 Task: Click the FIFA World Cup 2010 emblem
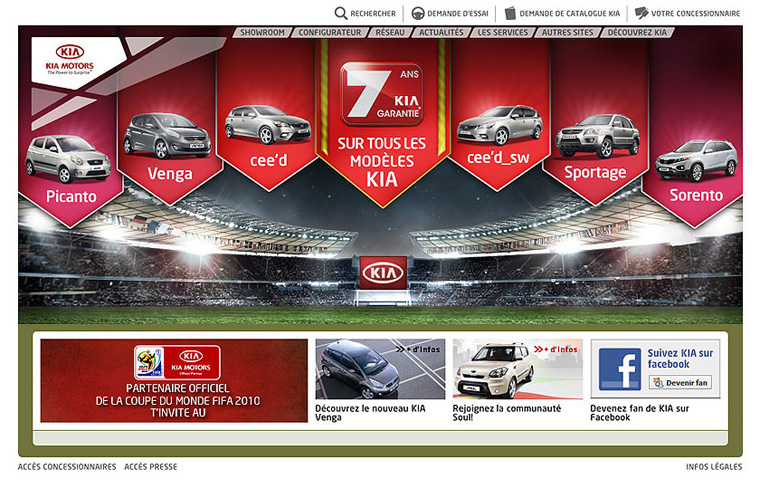pos(149,362)
